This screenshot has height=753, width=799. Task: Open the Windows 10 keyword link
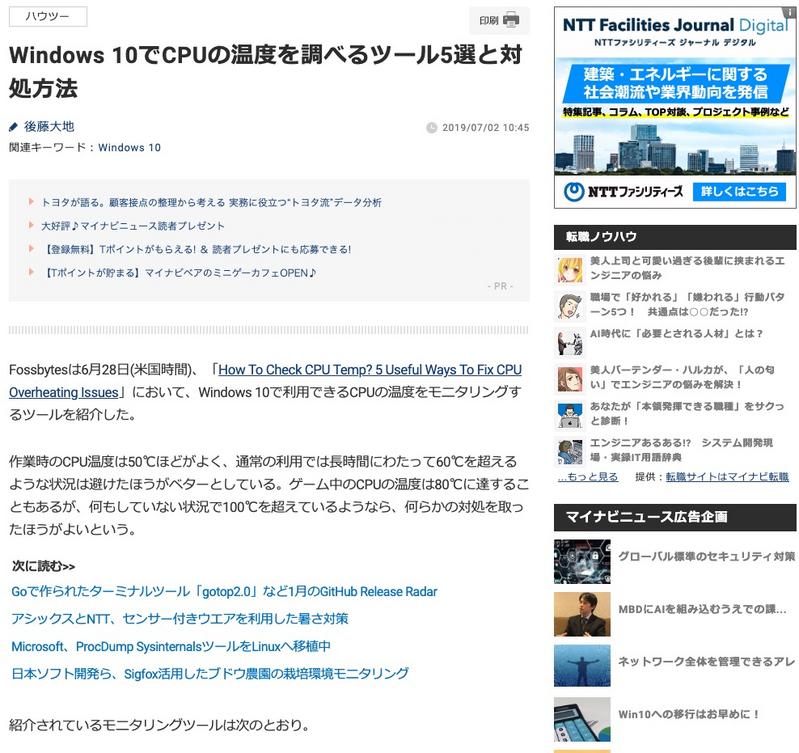coord(129,148)
